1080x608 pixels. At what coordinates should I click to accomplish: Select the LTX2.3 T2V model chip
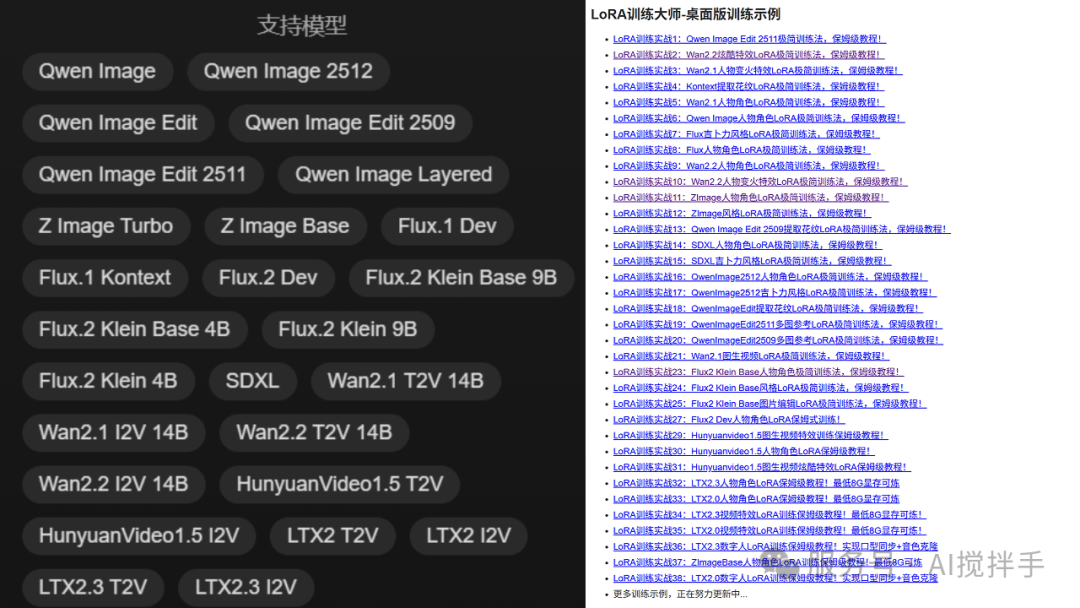(93, 588)
